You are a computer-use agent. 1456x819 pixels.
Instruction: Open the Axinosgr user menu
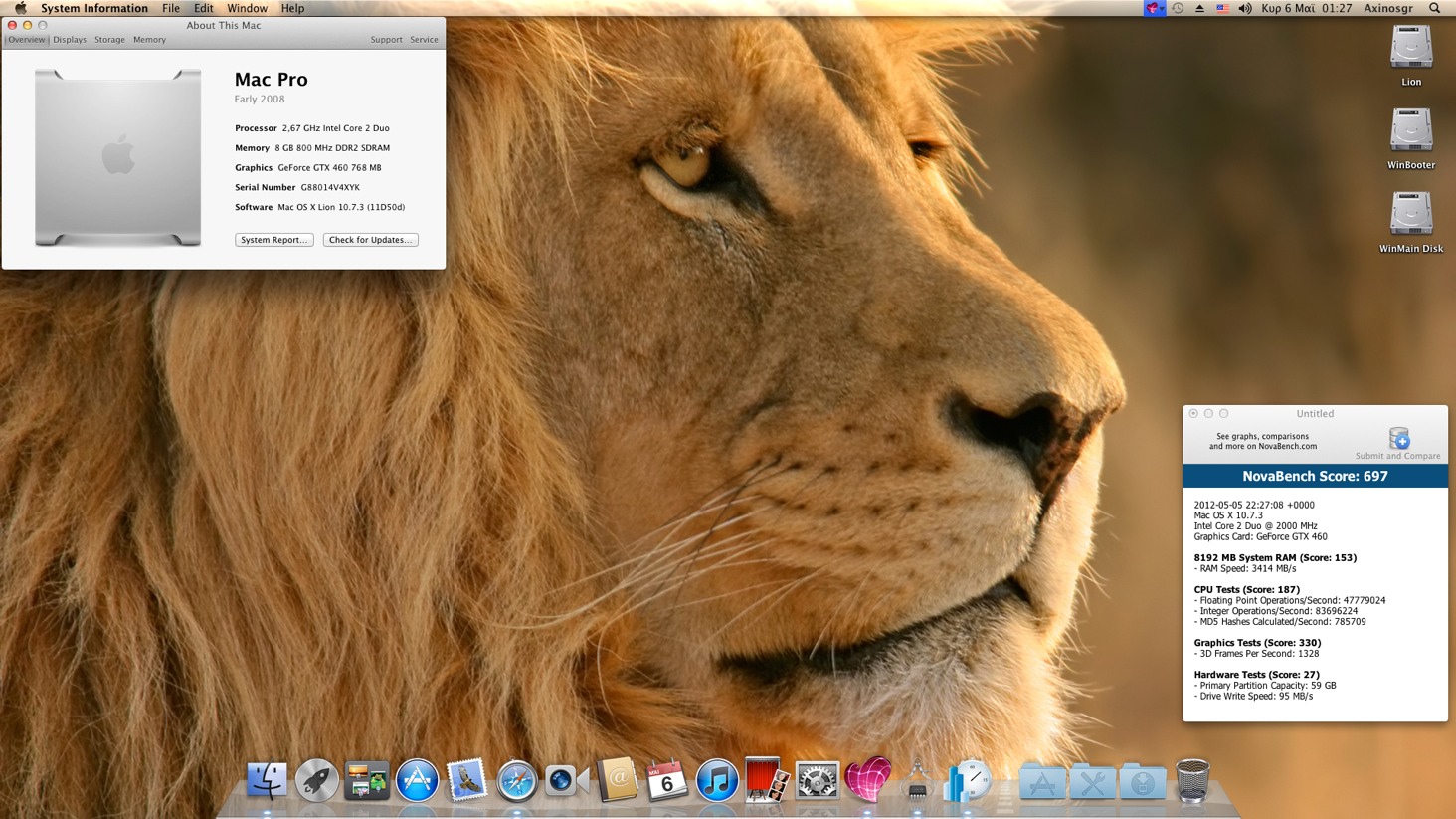[x=1388, y=8]
